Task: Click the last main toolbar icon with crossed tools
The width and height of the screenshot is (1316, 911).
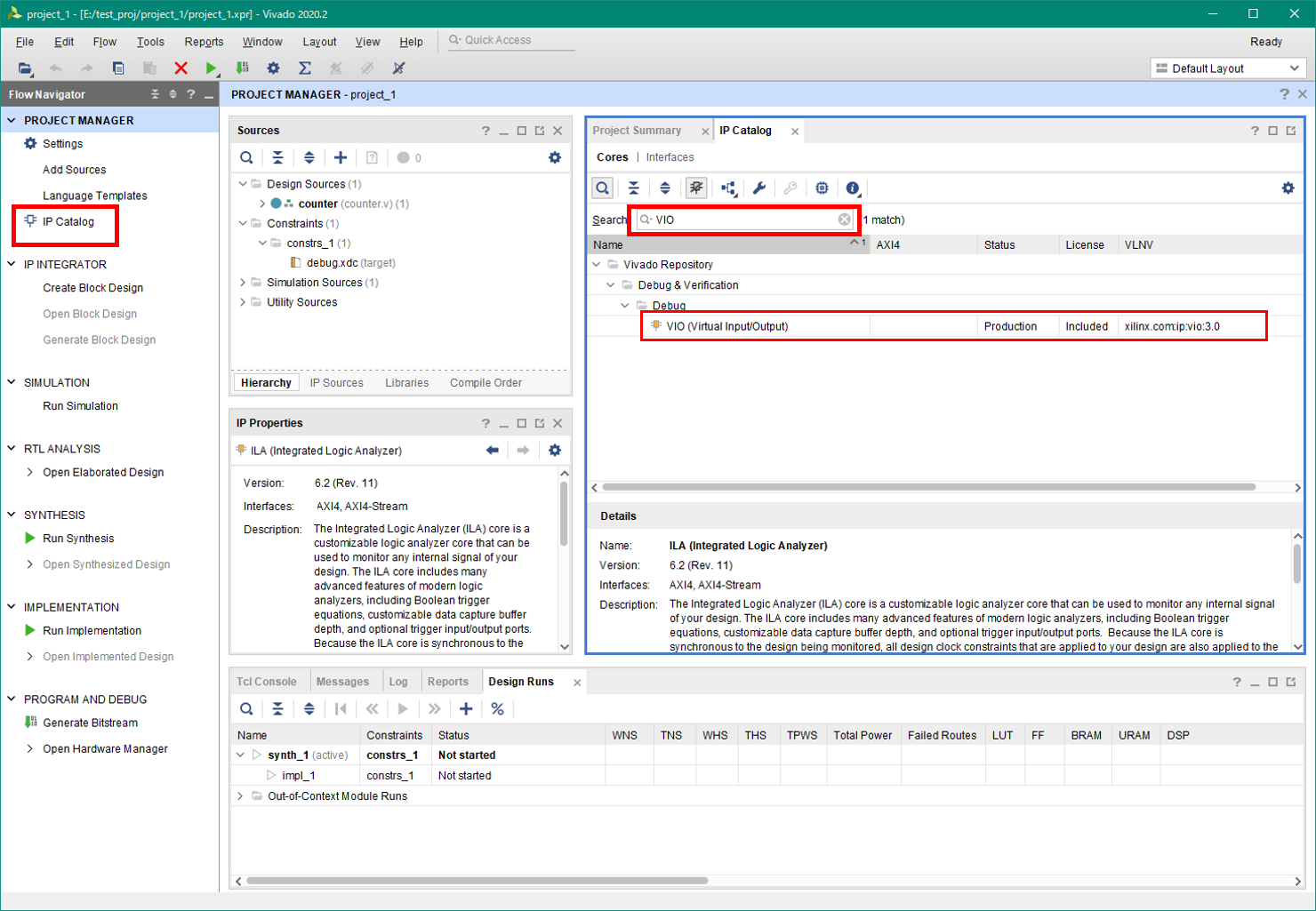Action: 398,68
